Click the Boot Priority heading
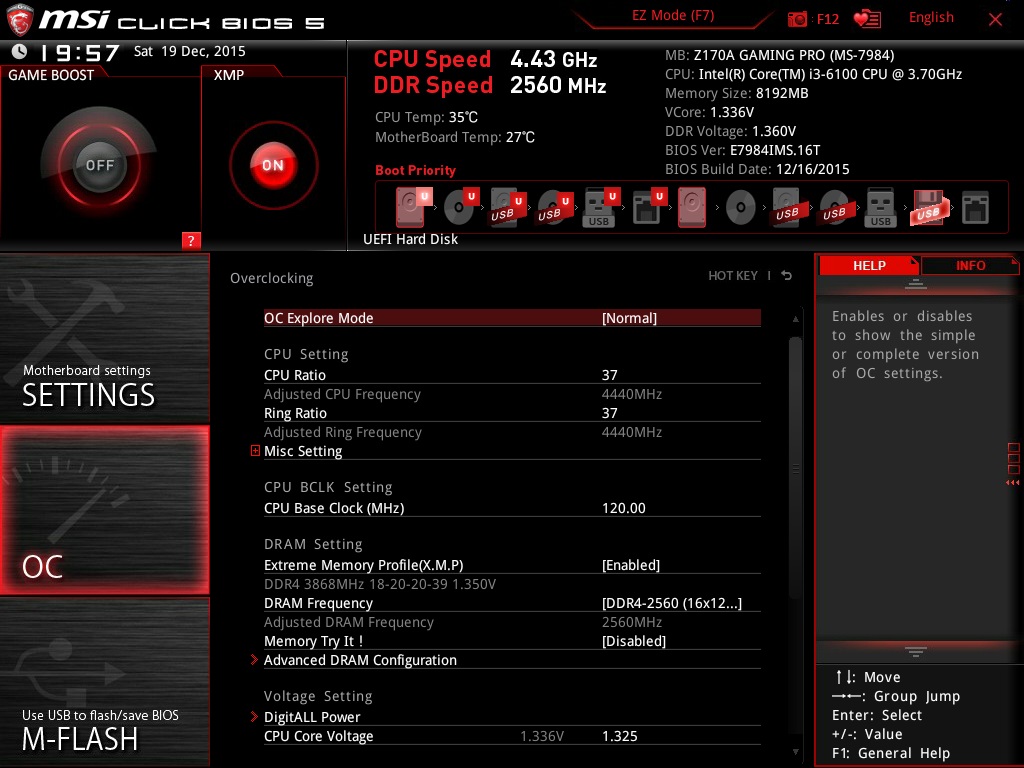The width and height of the screenshot is (1024, 768). [x=415, y=170]
